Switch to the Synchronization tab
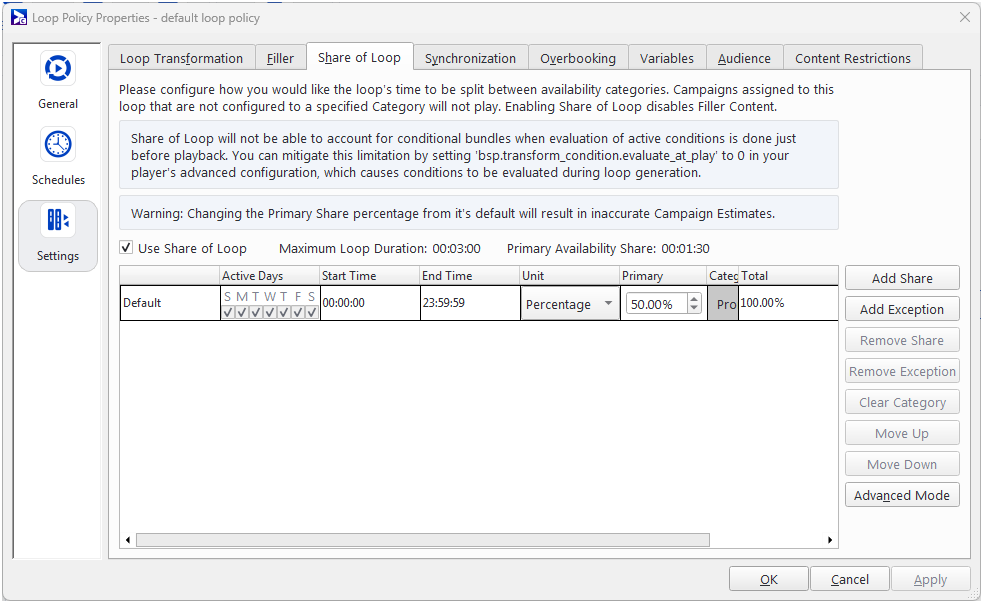This screenshot has width=983, height=603. (x=470, y=58)
